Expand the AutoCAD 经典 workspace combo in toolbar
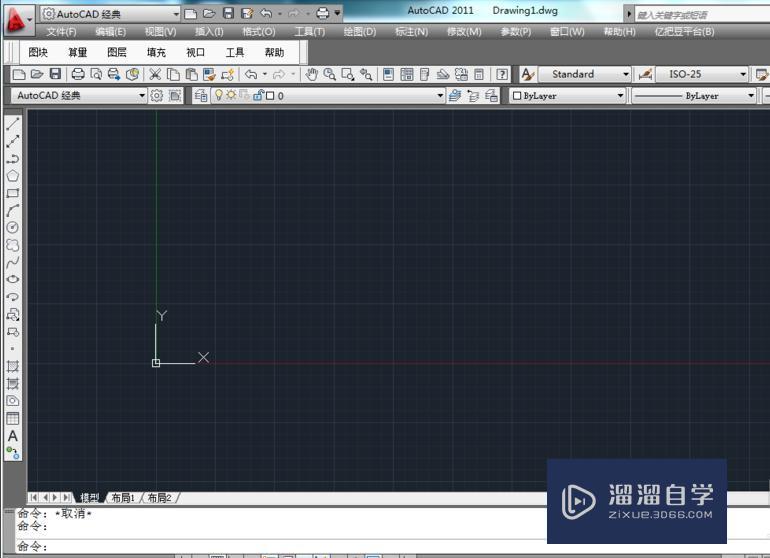The height and width of the screenshot is (558, 770). click(141, 95)
